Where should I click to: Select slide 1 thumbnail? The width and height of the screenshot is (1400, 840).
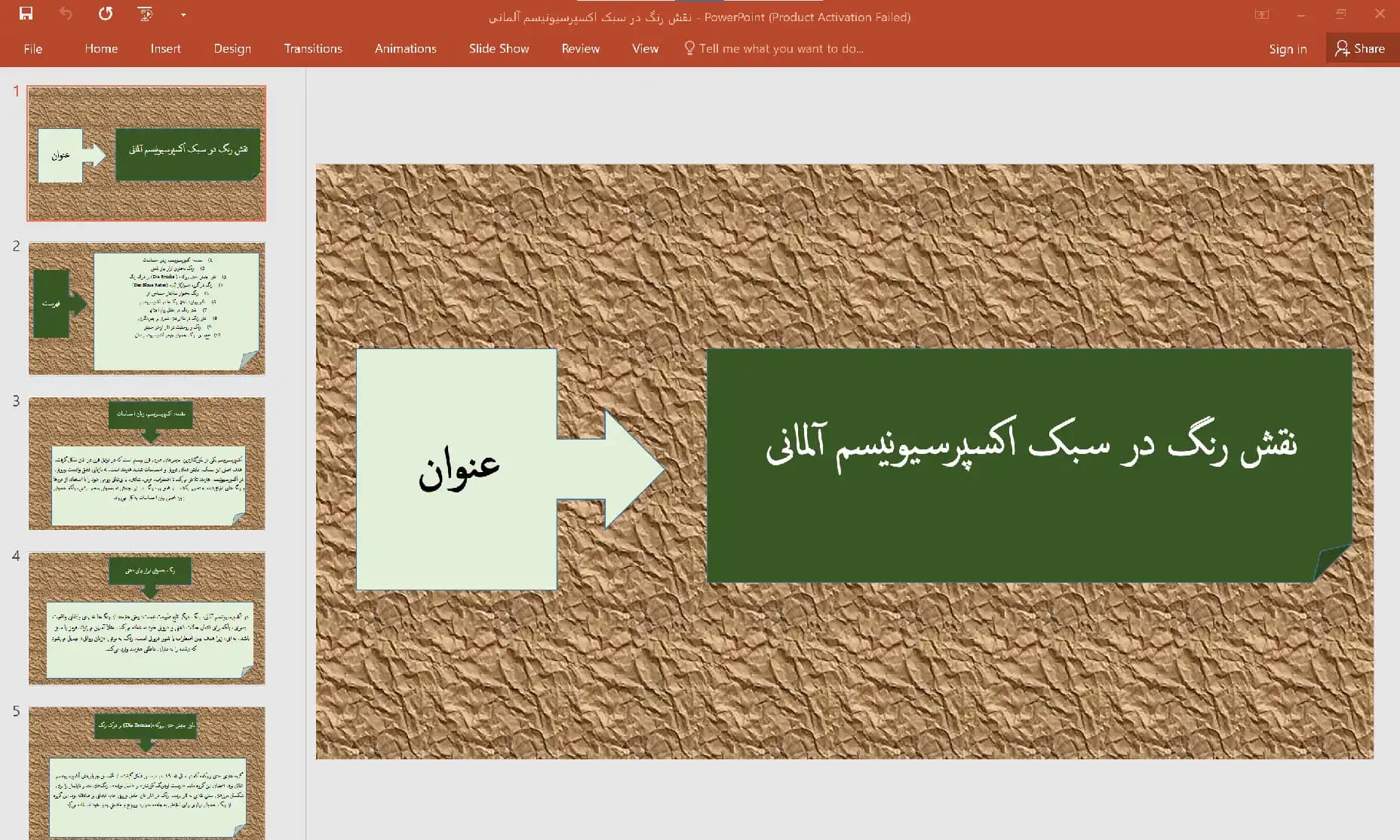tap(146, 153)
